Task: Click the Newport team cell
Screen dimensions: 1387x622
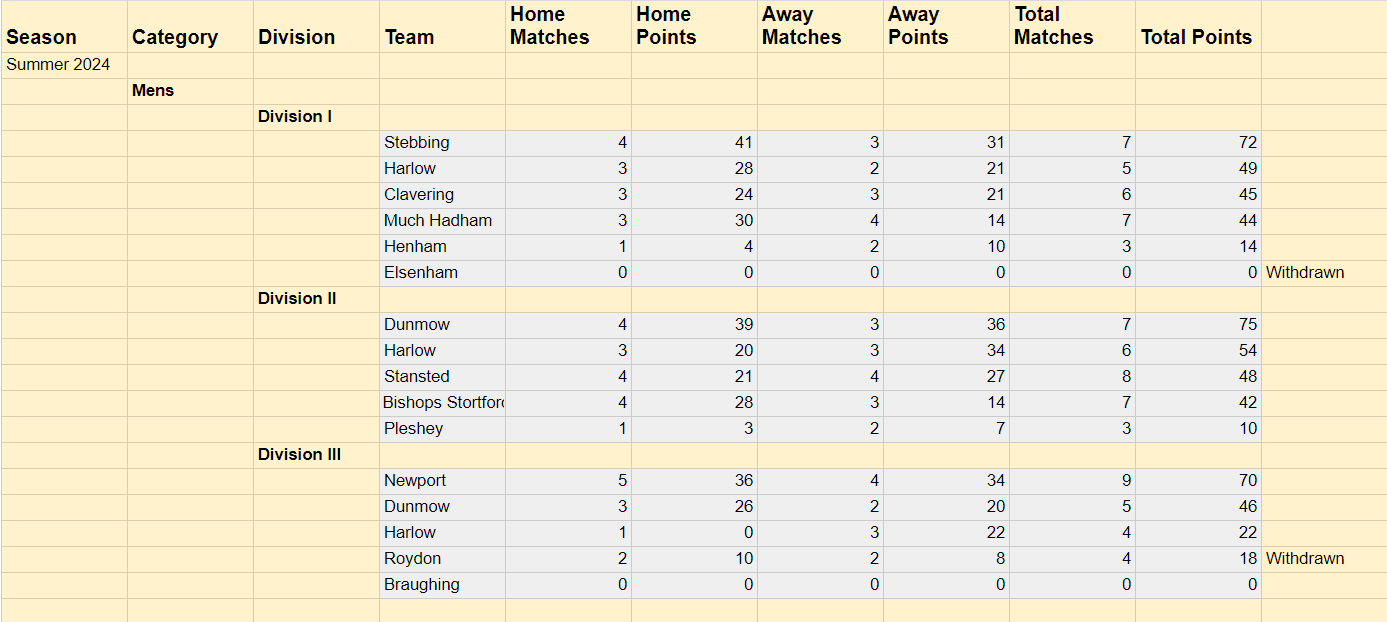Action: tap(442, 481)
